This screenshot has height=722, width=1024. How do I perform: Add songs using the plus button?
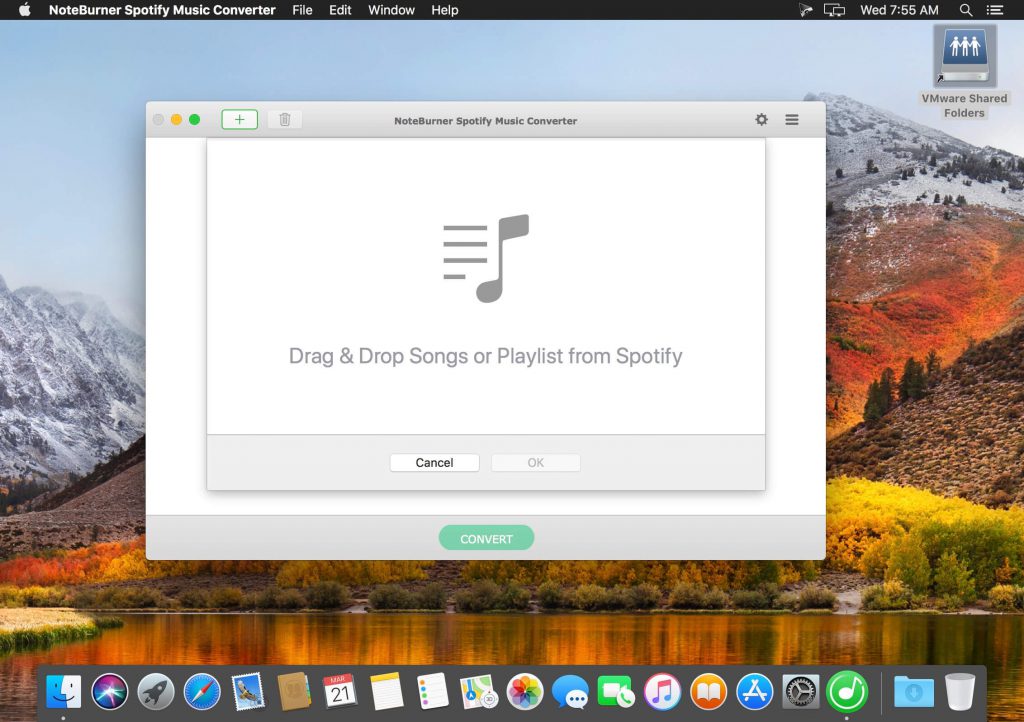(239, 119)
